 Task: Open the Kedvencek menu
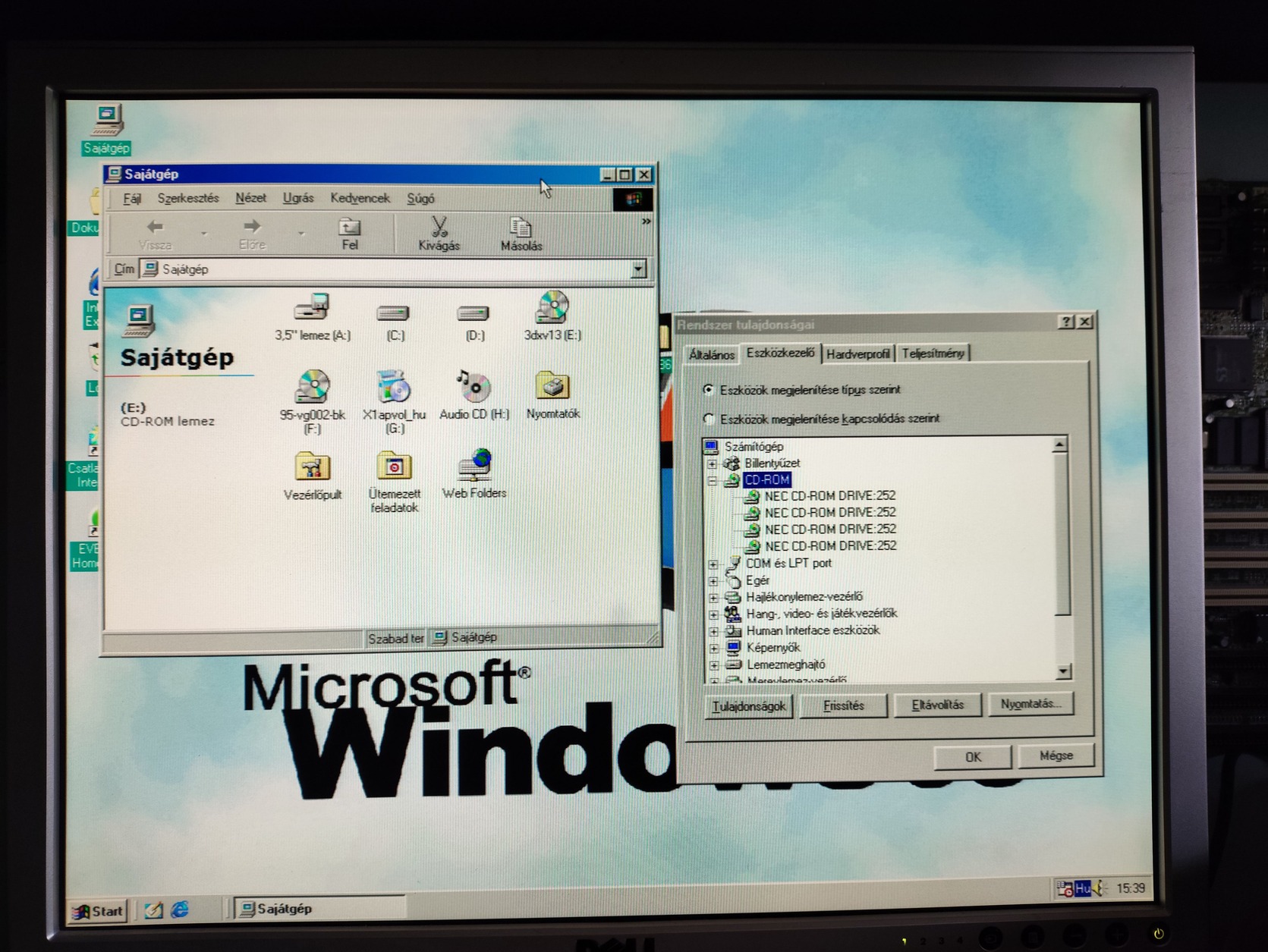pyautogui.click(x=360, y=198)
